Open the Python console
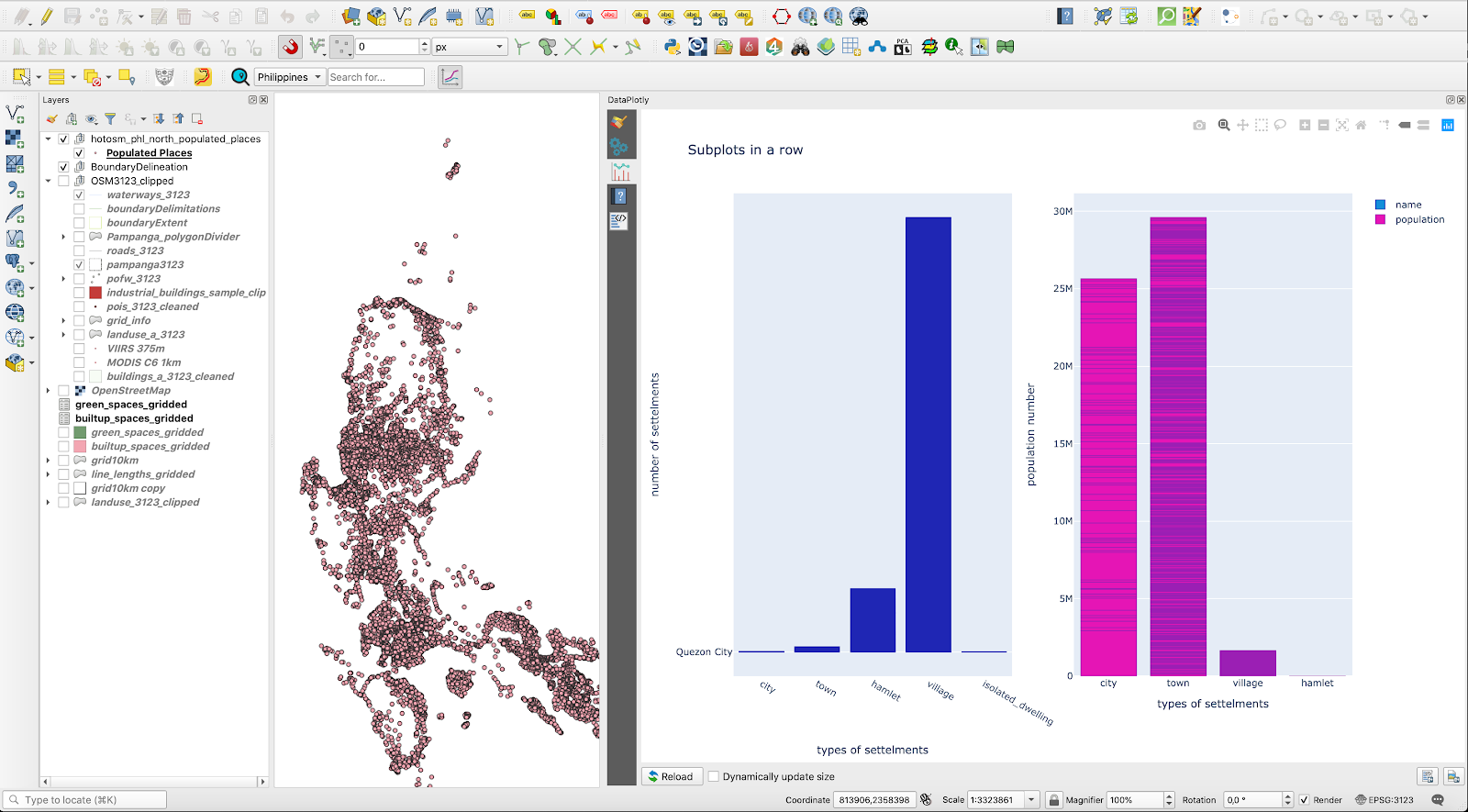The height and width of the screenshot is (812, 1468). [673, 47]
